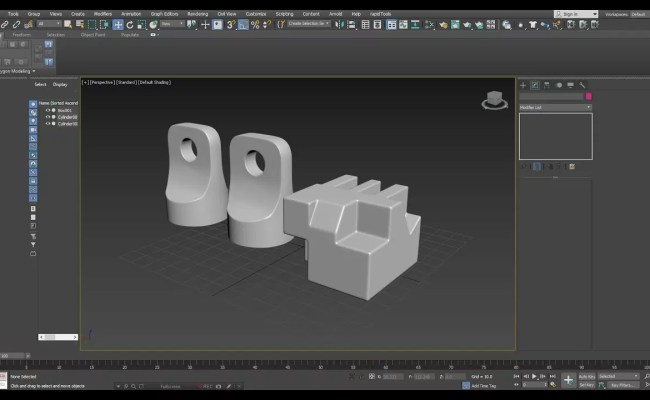Open the Rendered Frame Window icon
650x400 pixels.
pos(455,25)
